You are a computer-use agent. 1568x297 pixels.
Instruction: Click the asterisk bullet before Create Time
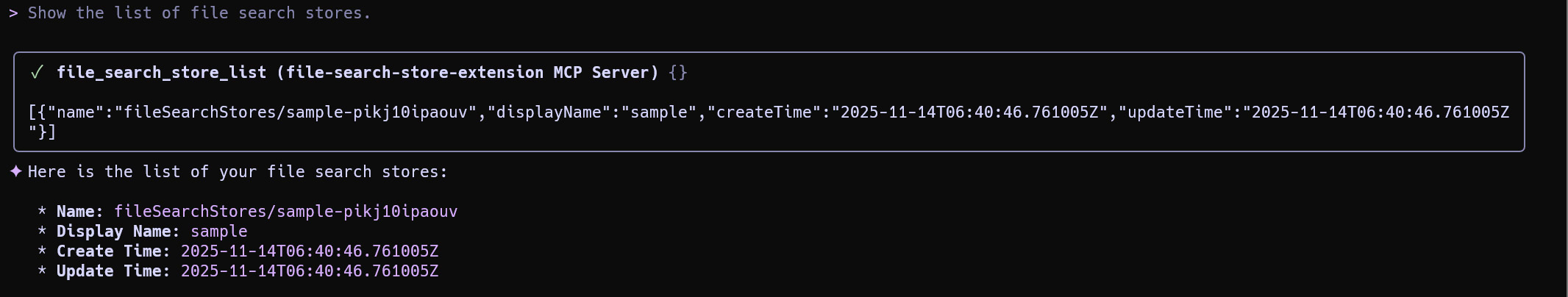[42, 251]
